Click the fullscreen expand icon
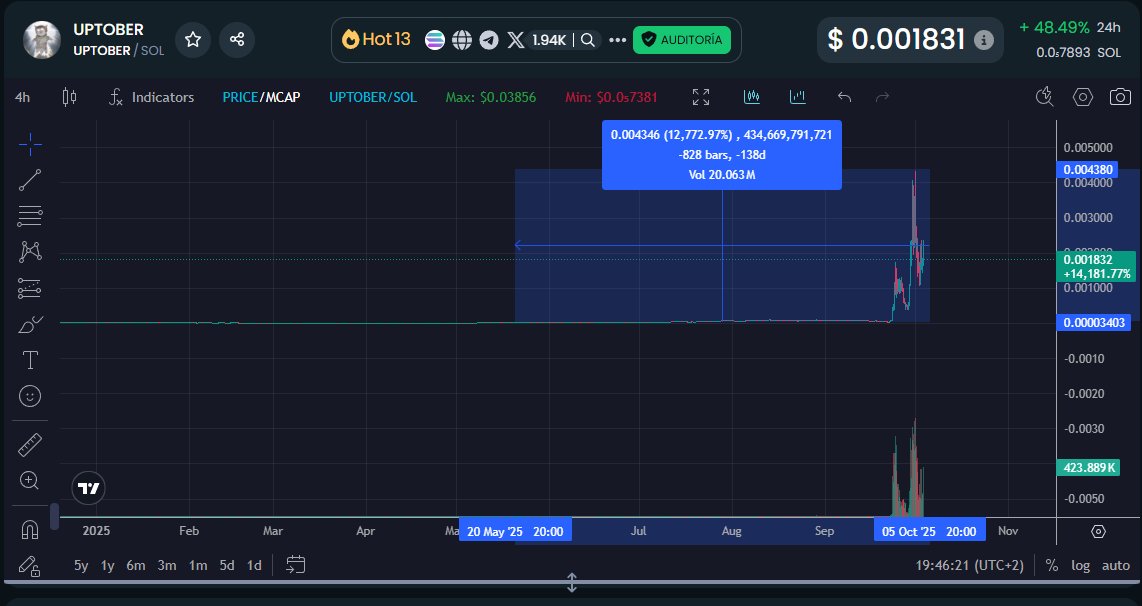The height and width of the screenshot is (606, 1142). coord(701,97)
